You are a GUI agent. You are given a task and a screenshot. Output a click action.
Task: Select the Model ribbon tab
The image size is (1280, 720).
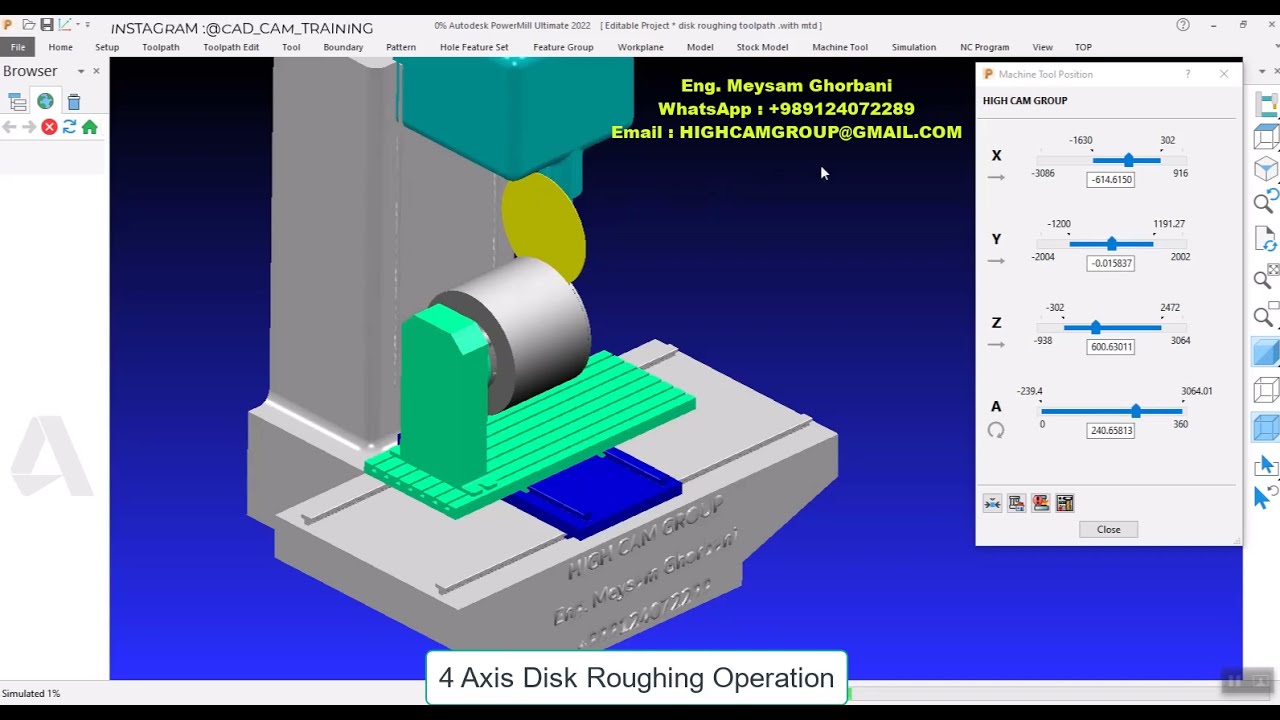point(700,47)
